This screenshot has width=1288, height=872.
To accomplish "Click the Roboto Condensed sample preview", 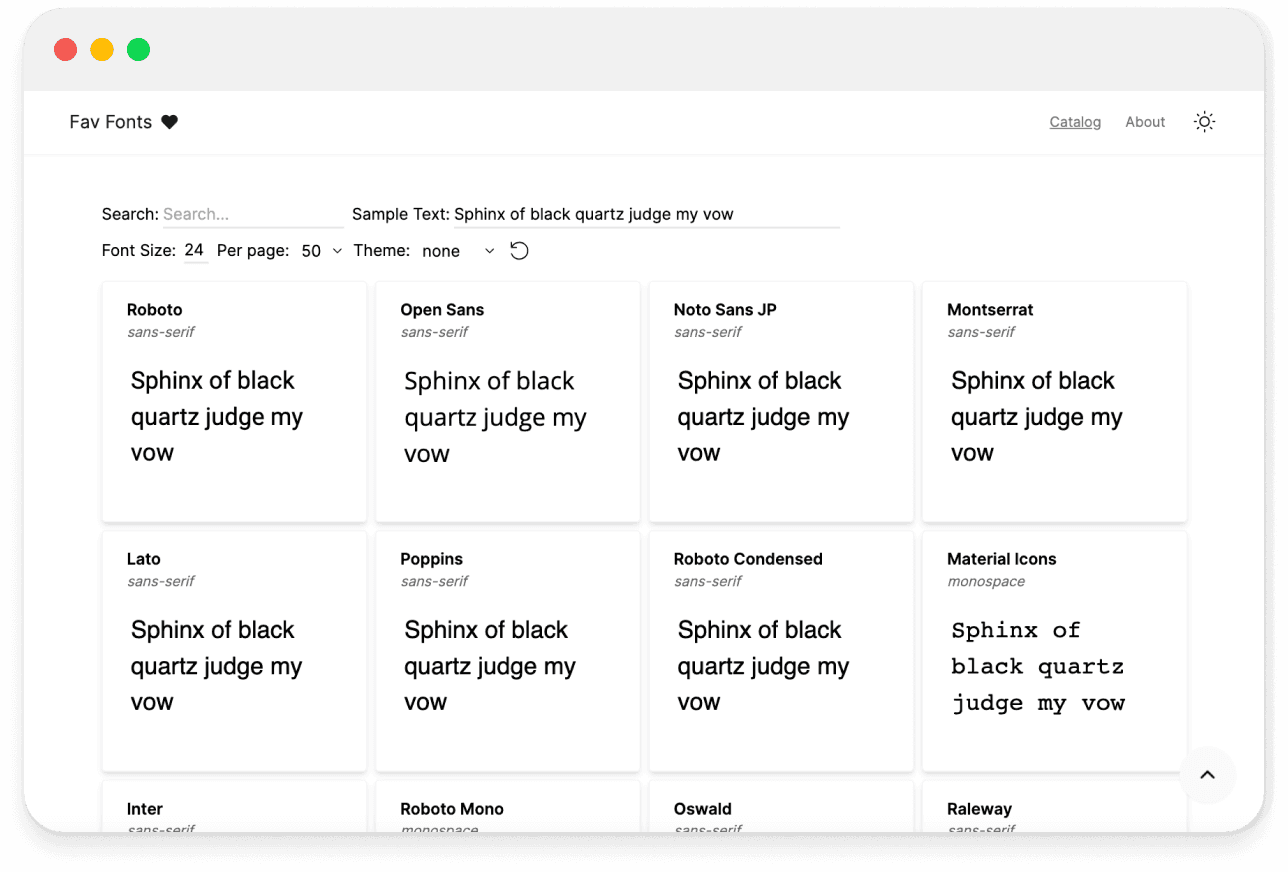I will (764, 666).
